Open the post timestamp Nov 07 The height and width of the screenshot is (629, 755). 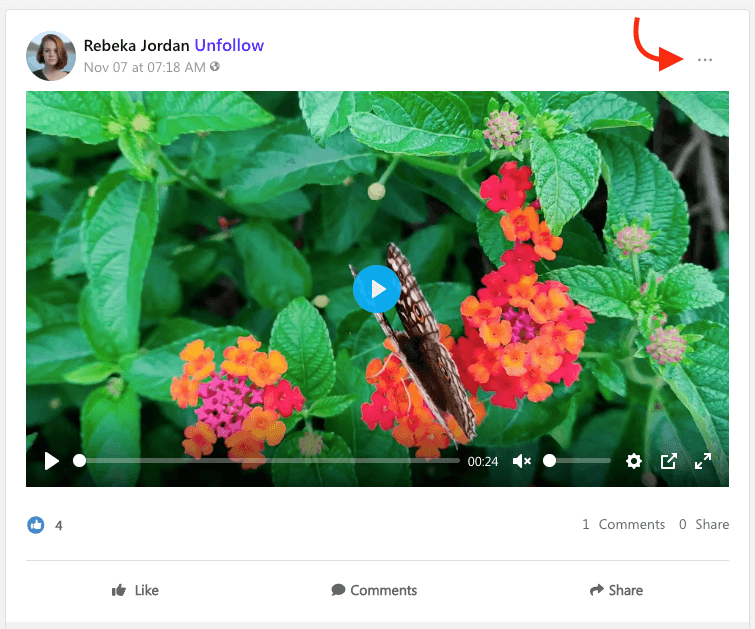[144, 68]
